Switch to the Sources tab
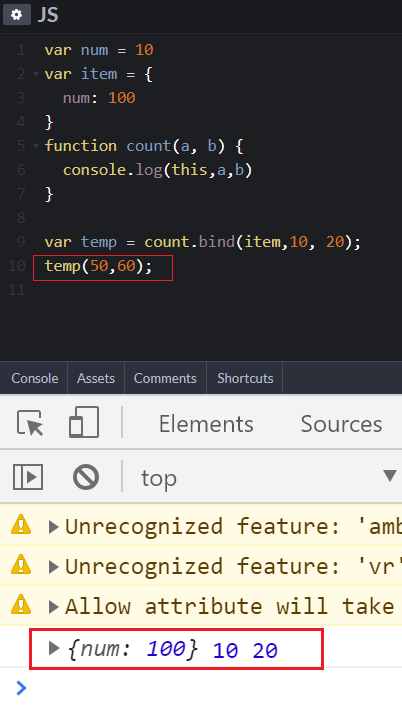The width and height of the screenshot is (402, 710). 341,424
